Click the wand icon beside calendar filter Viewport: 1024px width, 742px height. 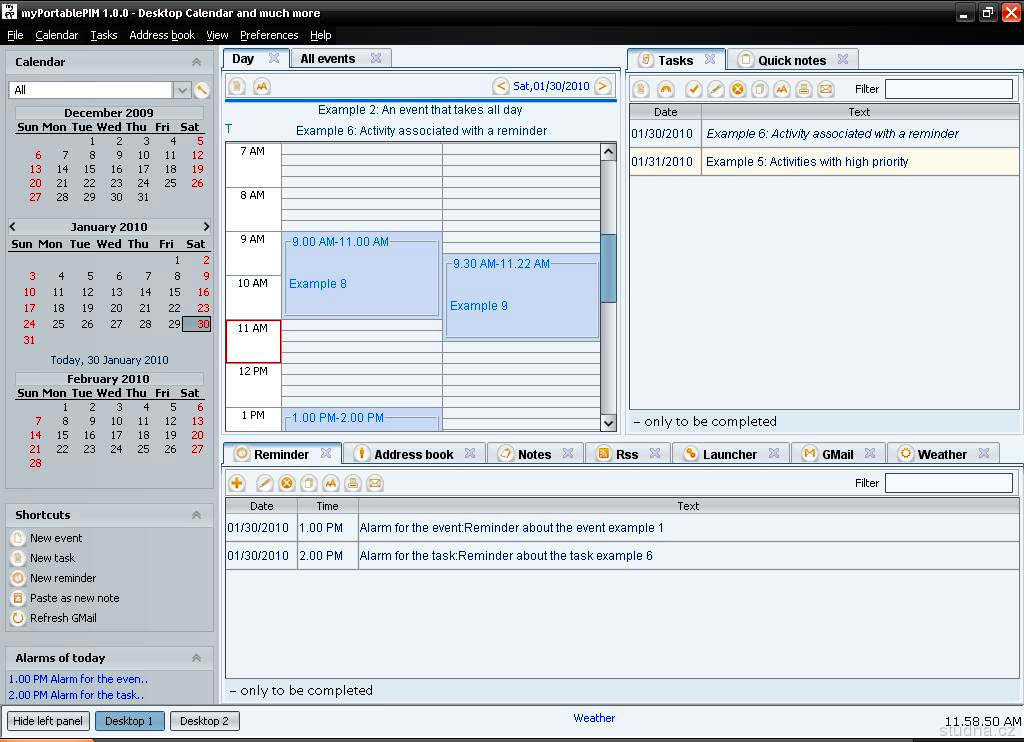pos(202,90)
